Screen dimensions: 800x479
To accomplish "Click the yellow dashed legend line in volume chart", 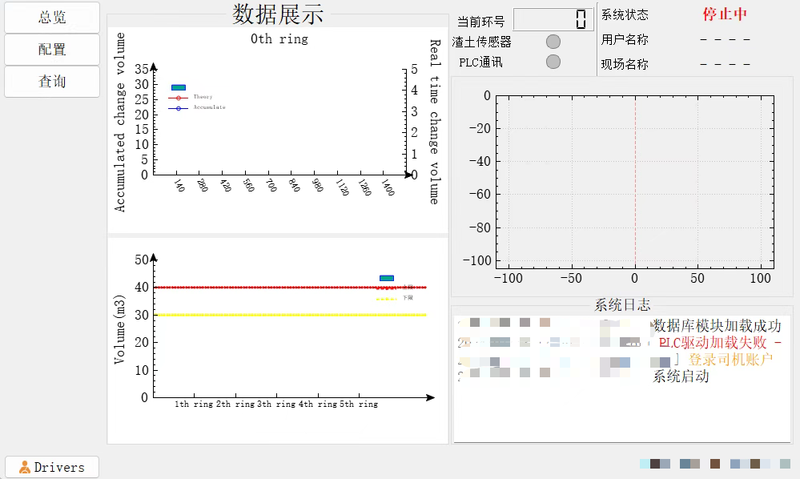I will [386, 298].
